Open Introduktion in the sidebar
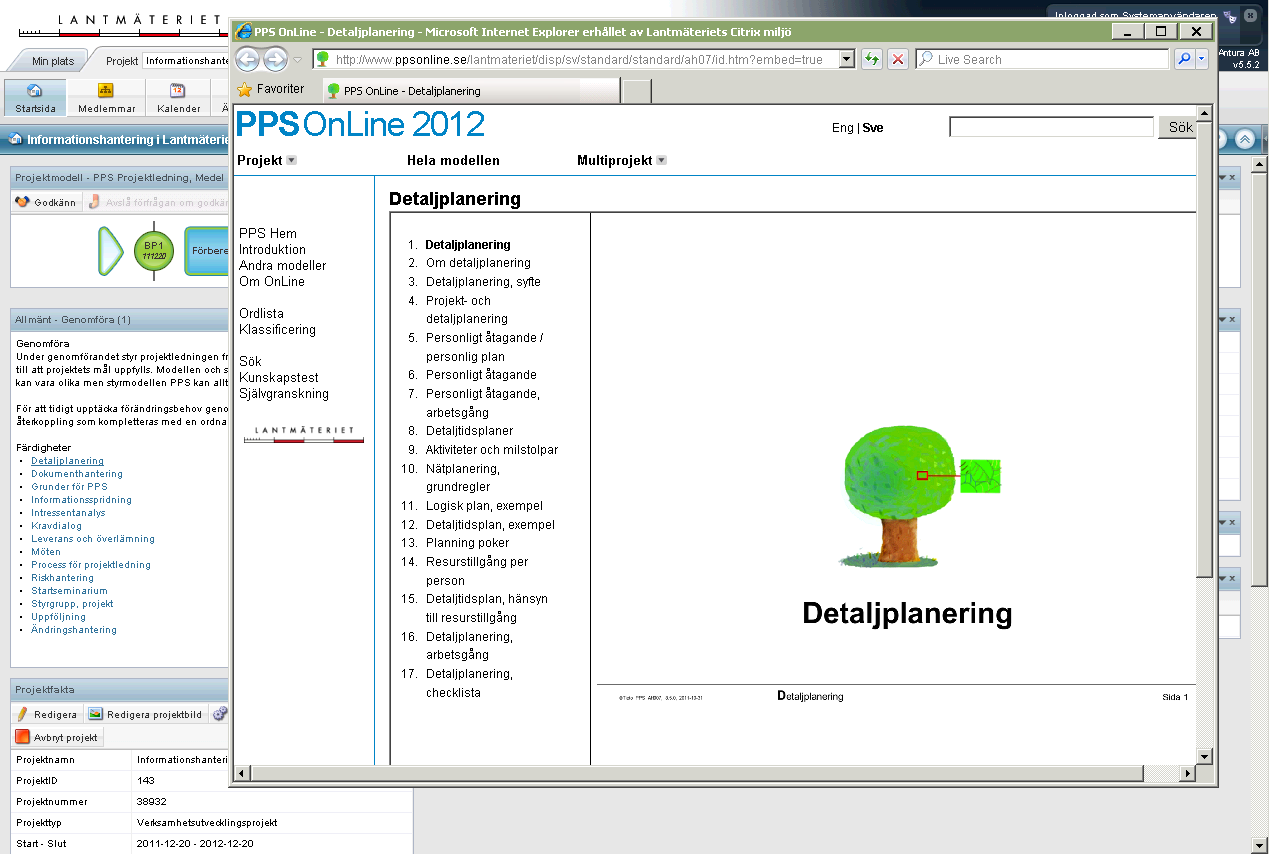This screenshot has height=854, width=1269. tap(272, 250)
